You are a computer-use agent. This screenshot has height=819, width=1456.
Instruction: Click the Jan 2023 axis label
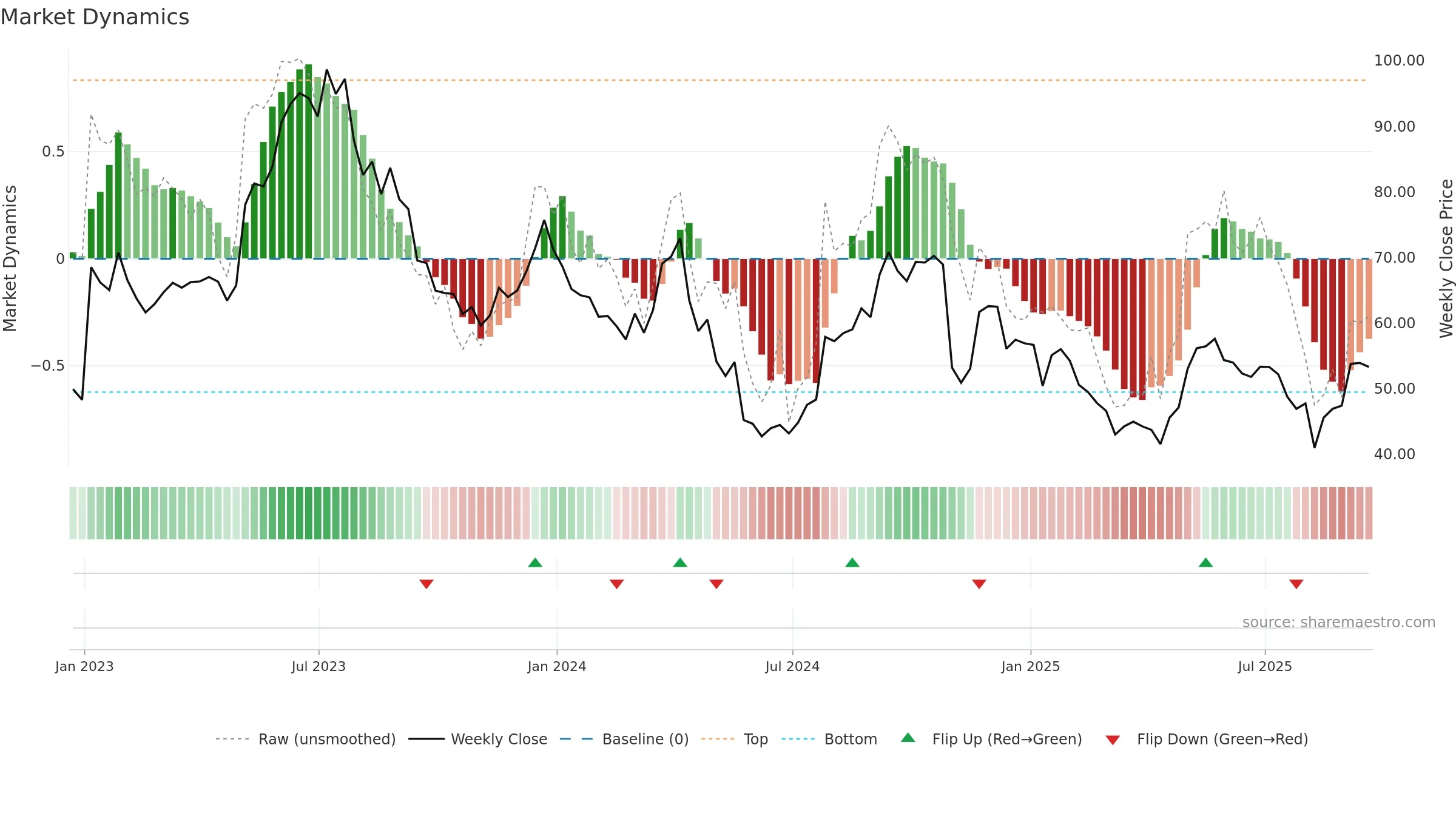click(x=84, y=667)
